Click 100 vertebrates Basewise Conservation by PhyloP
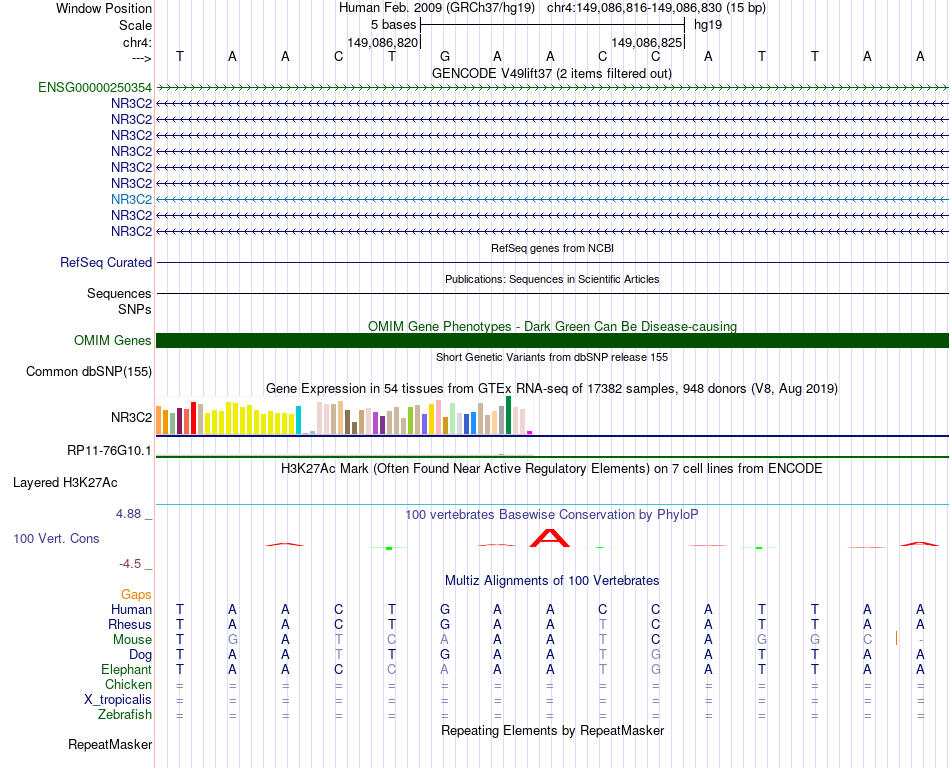Screen dimensions: 950x768 coord(552,515)
